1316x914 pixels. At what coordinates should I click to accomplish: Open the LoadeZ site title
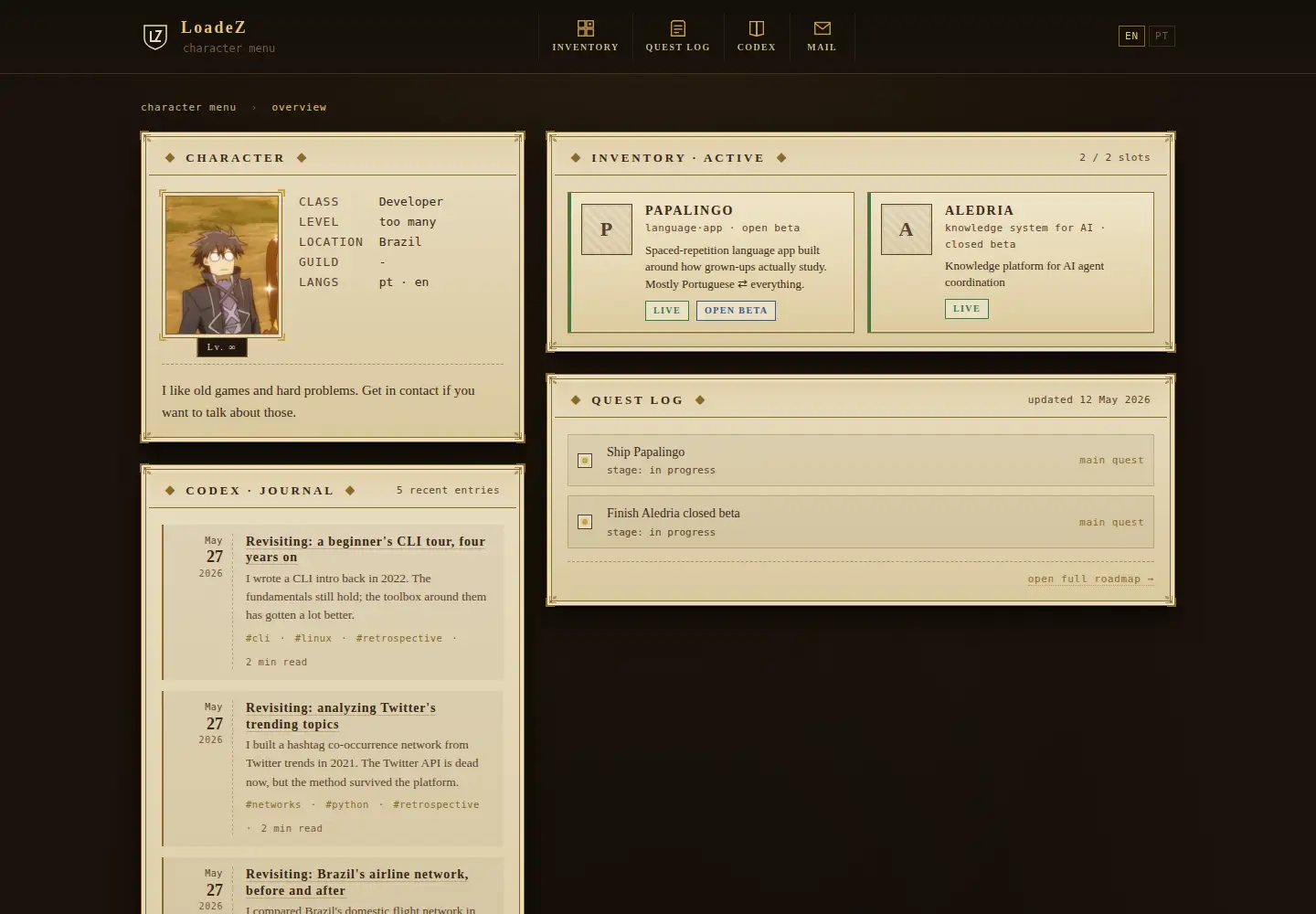pyautogui.click(x=214, y=27)
